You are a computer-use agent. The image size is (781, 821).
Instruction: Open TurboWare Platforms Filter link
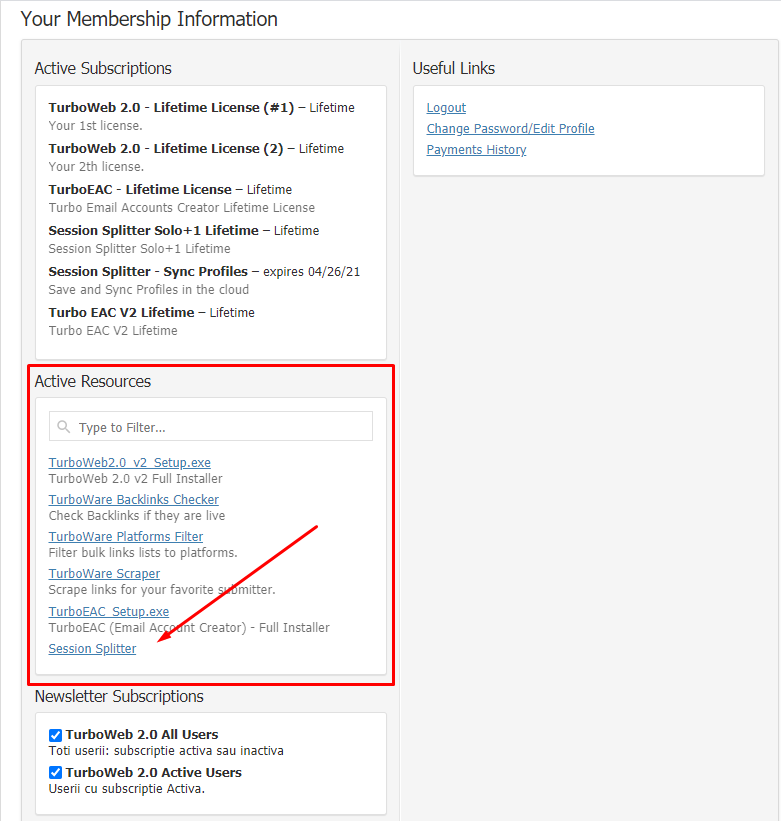click(x=126, y=537)
